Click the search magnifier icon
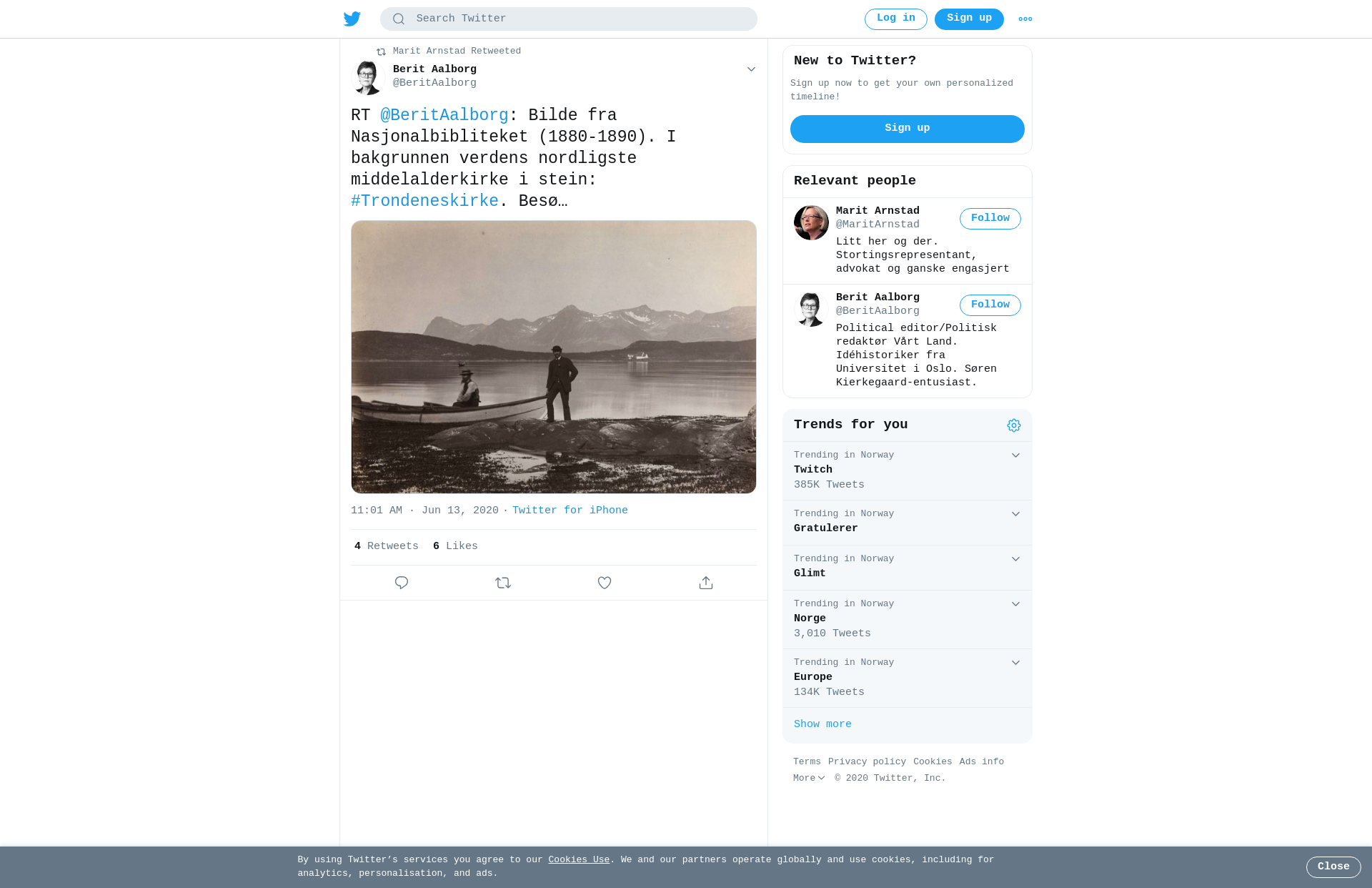1372x888 pixels. pos(399,19)
